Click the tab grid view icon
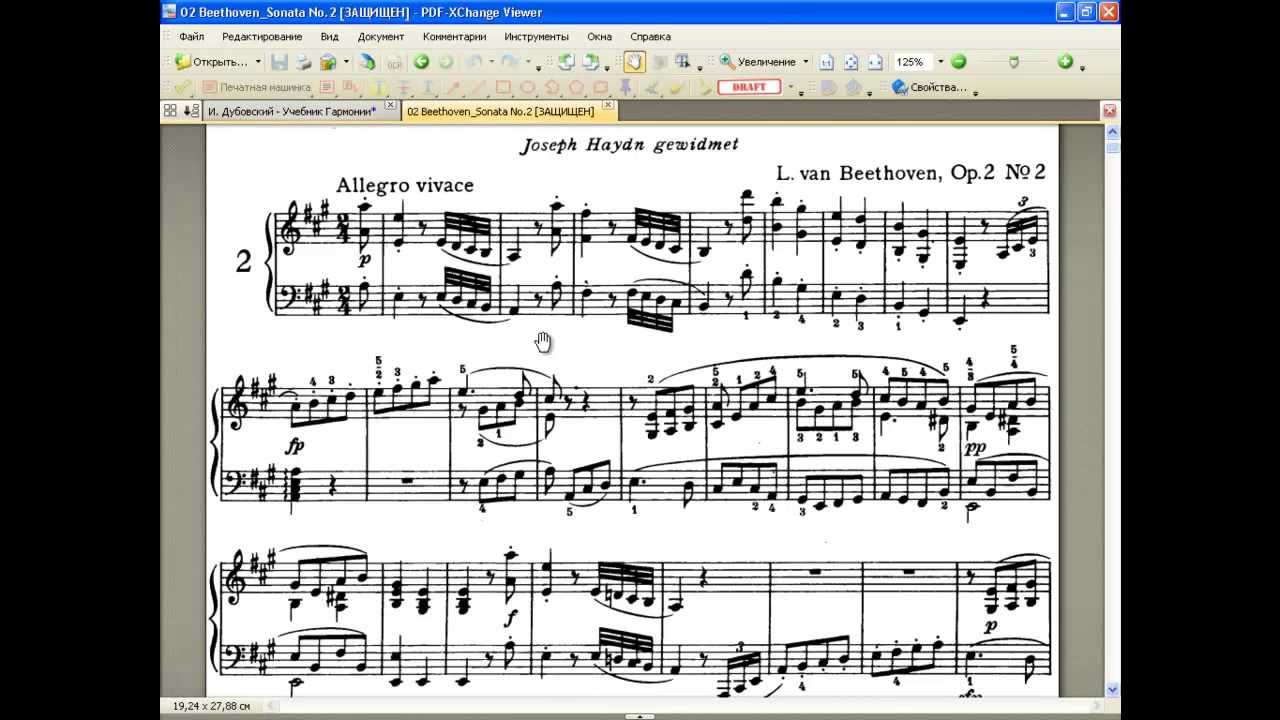This screenshot has height=720, width=1280. pyautogui.click(x=170, y=111)
